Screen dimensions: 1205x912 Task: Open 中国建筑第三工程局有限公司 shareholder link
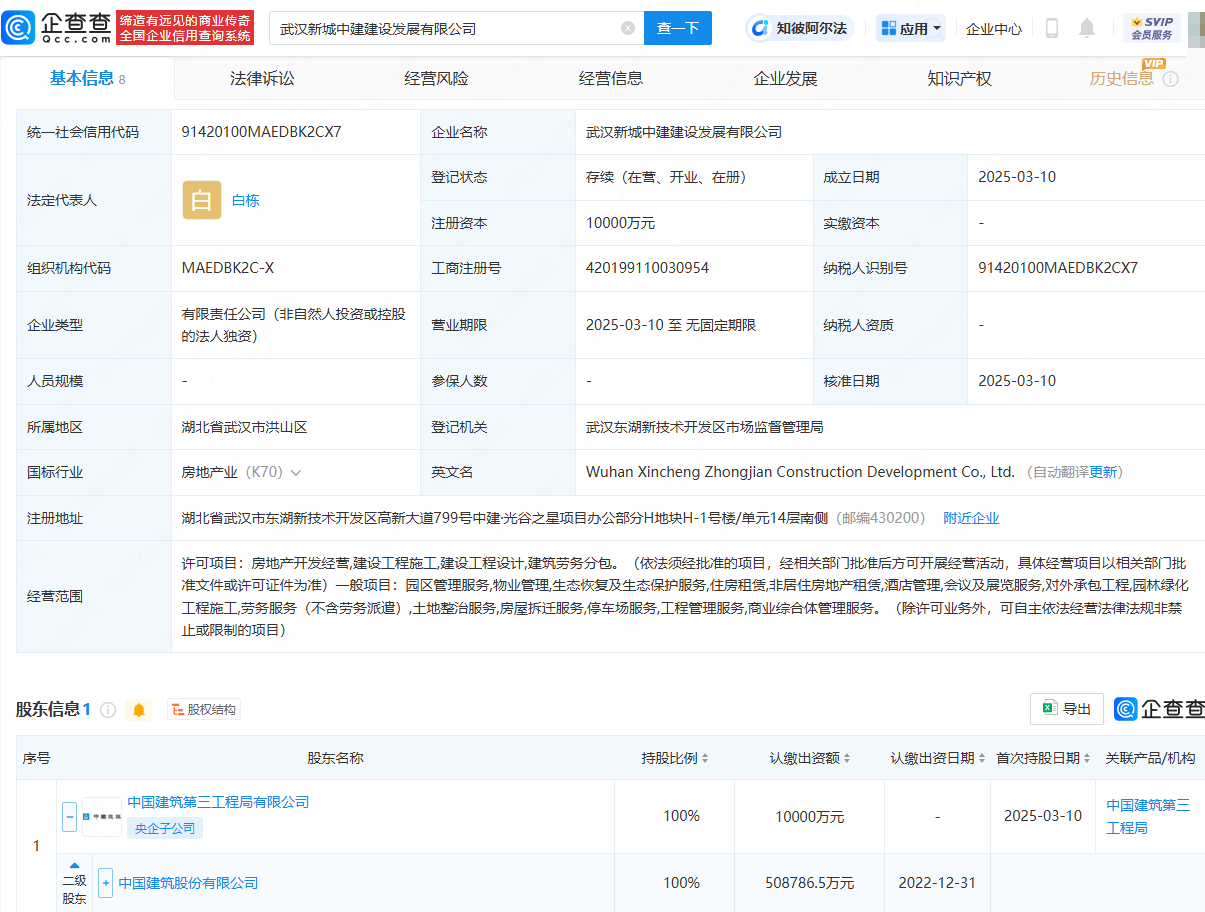(x=218, y=802)
